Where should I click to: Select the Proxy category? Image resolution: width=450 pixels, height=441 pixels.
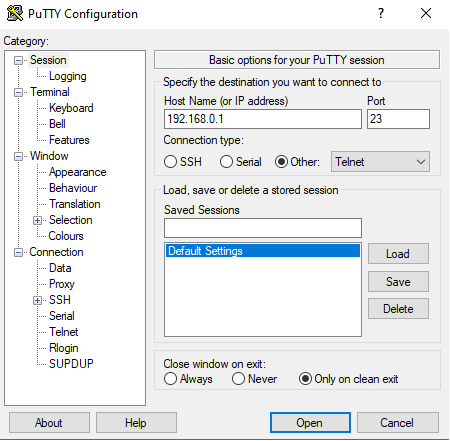pyautogui.click(x=62, y=284)
